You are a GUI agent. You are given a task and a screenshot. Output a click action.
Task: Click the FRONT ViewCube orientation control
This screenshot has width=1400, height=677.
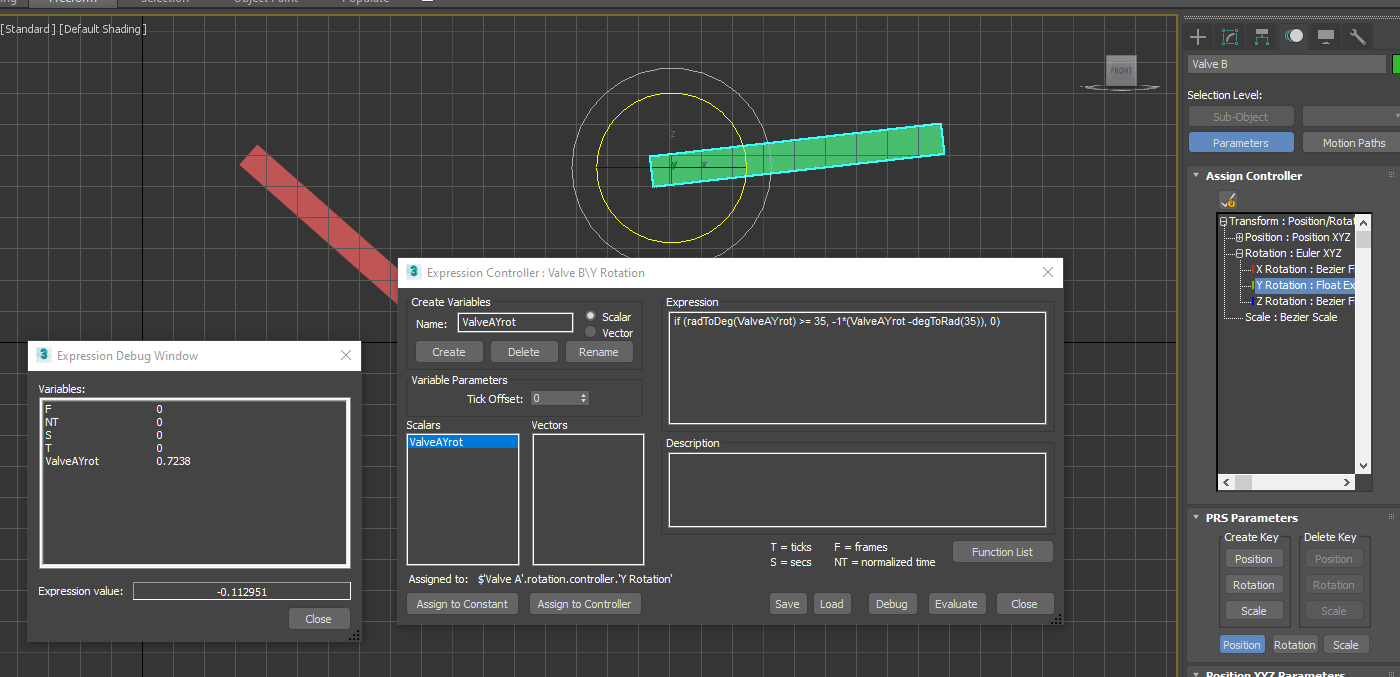pyautogui.click(x=1120, y=70)
